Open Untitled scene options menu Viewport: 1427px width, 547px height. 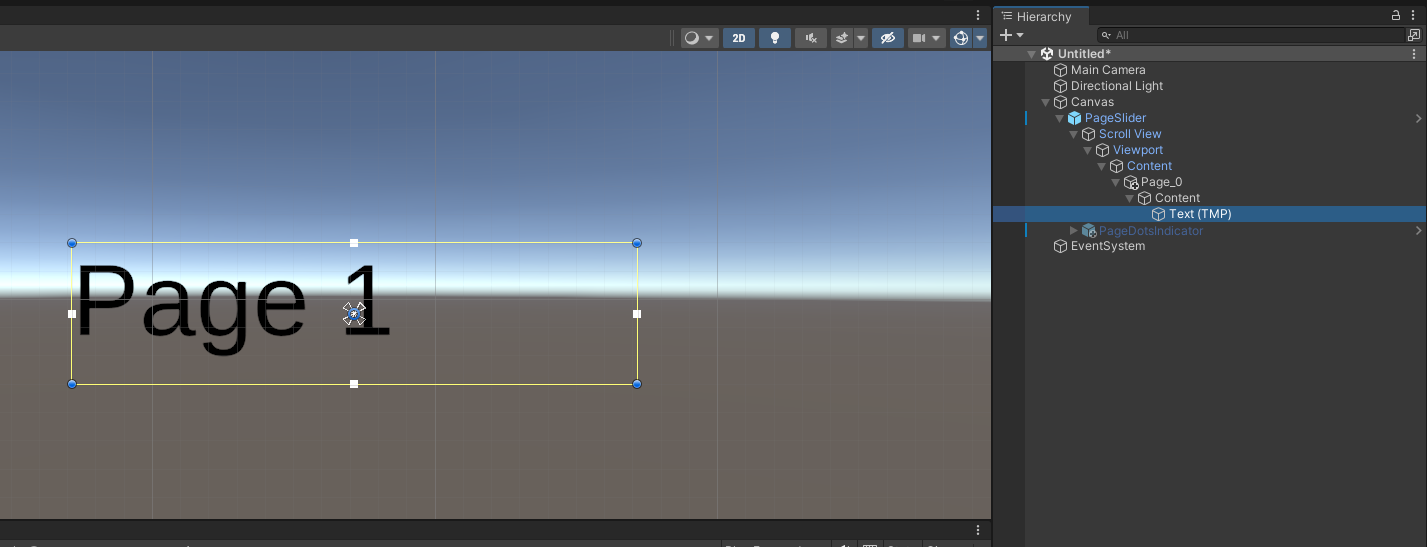pyautogui.click(x=1413, y=54)
